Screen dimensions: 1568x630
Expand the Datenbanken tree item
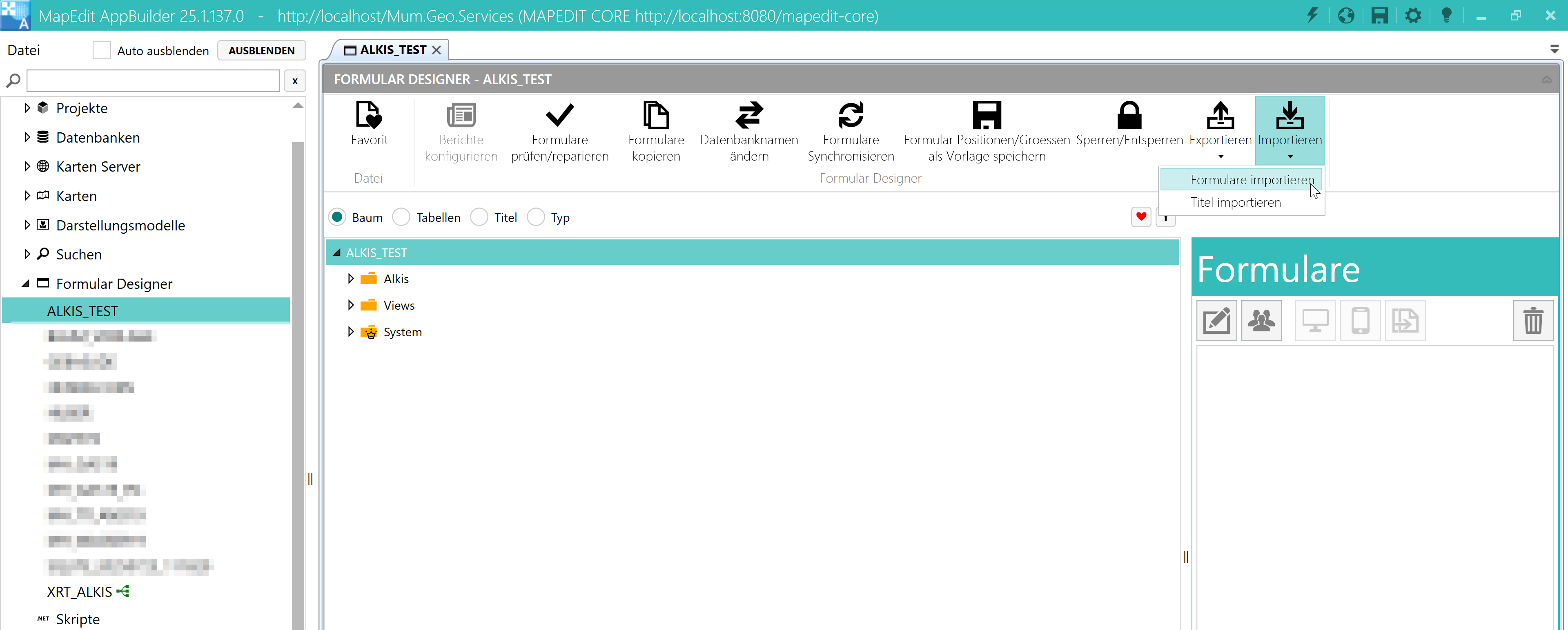tap(27, 138)
